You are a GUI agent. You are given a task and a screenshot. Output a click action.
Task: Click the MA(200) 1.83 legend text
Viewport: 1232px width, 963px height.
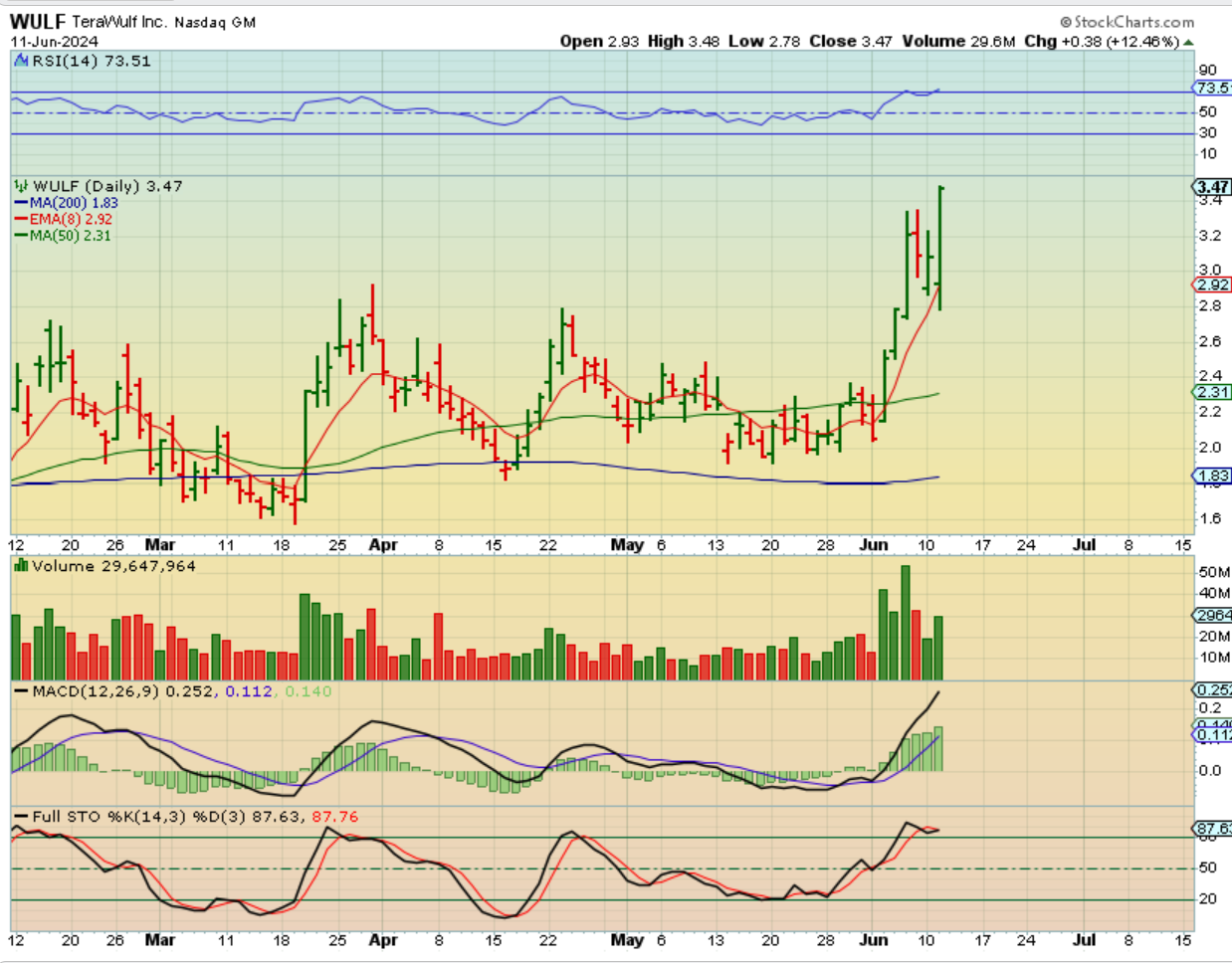[x=74, y=203]
